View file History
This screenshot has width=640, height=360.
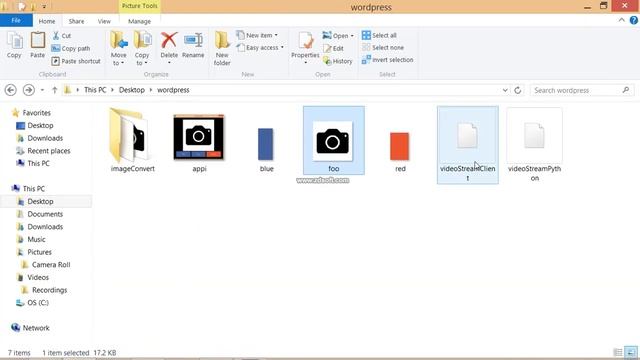tap(338, 61)
